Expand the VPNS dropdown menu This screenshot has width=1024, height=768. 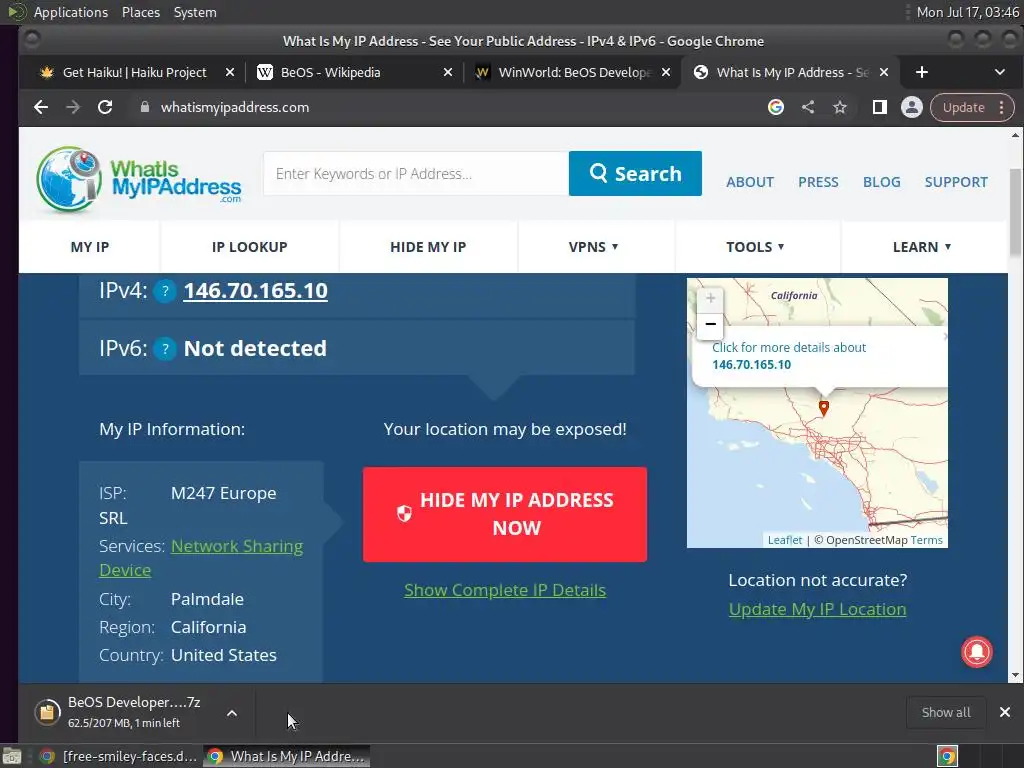tap(593, 247)
